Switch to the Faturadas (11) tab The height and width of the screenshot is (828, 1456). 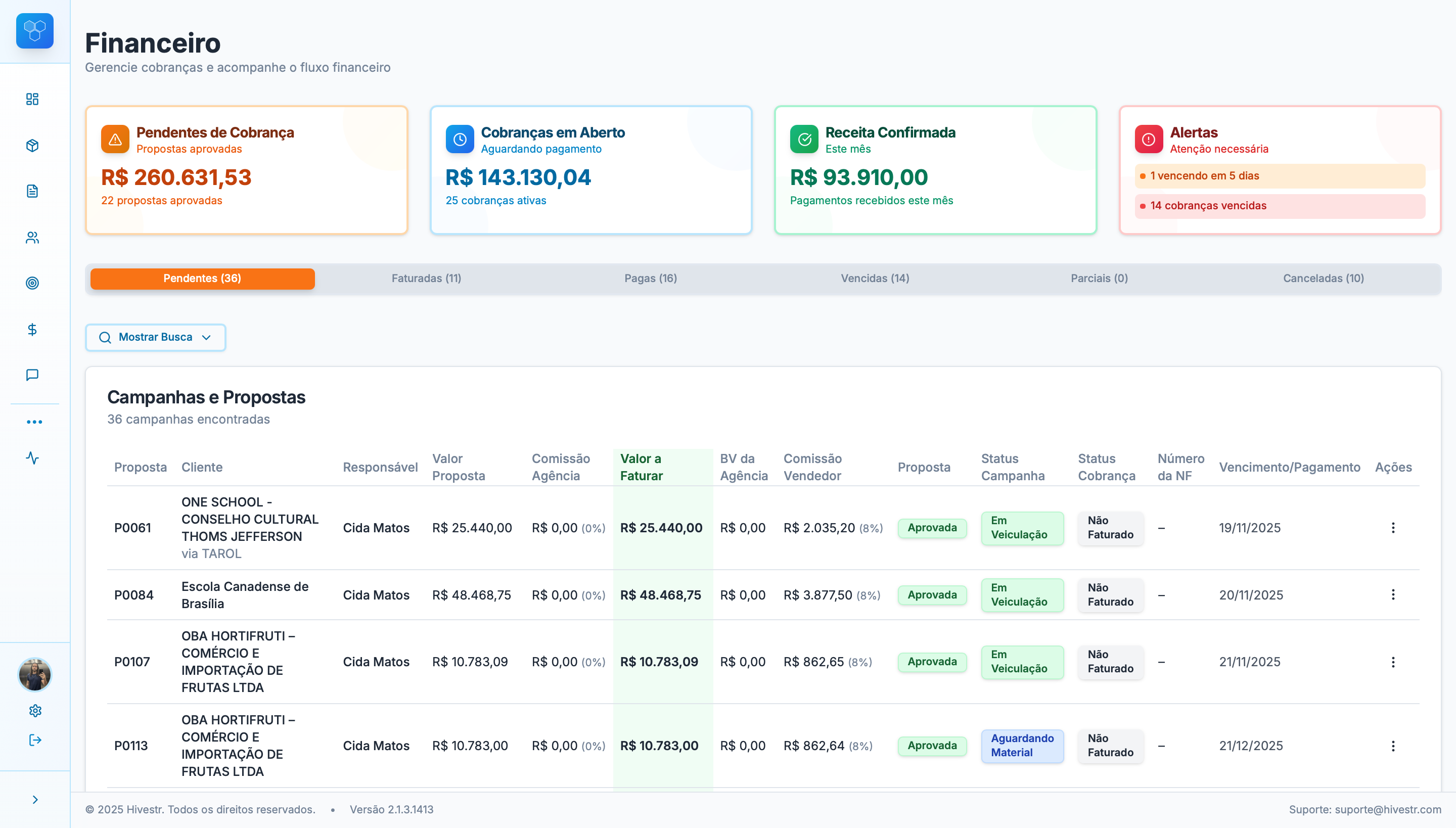point(426,278)
